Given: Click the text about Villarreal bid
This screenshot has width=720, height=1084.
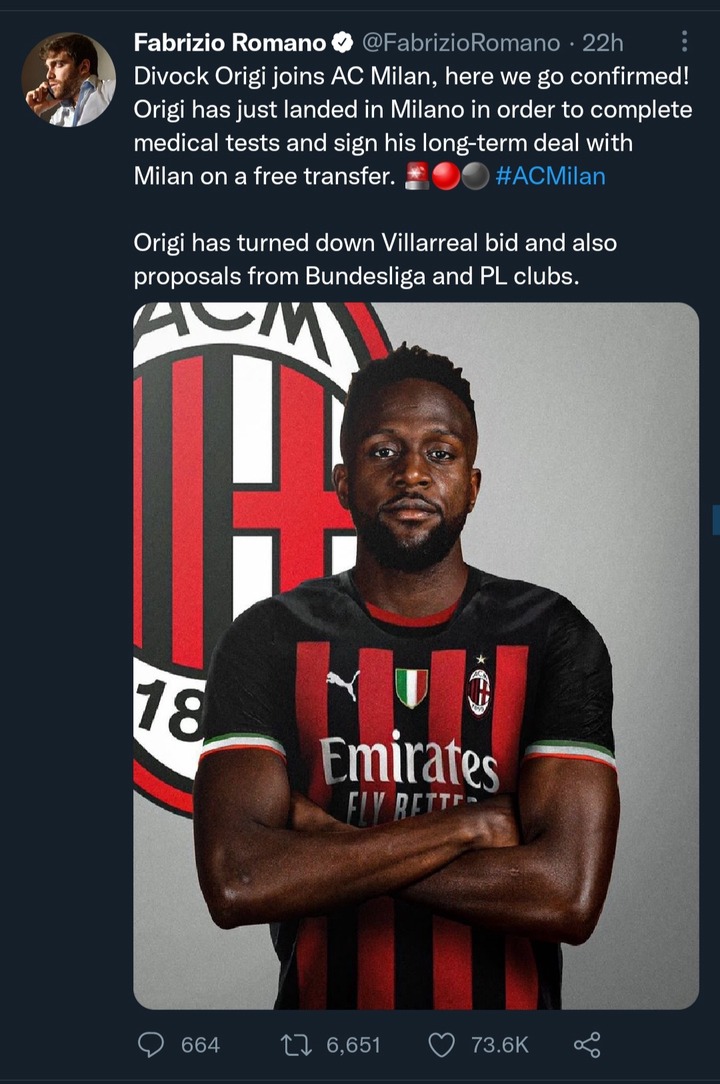Looking at the screenshot, I should click(375, 259).
